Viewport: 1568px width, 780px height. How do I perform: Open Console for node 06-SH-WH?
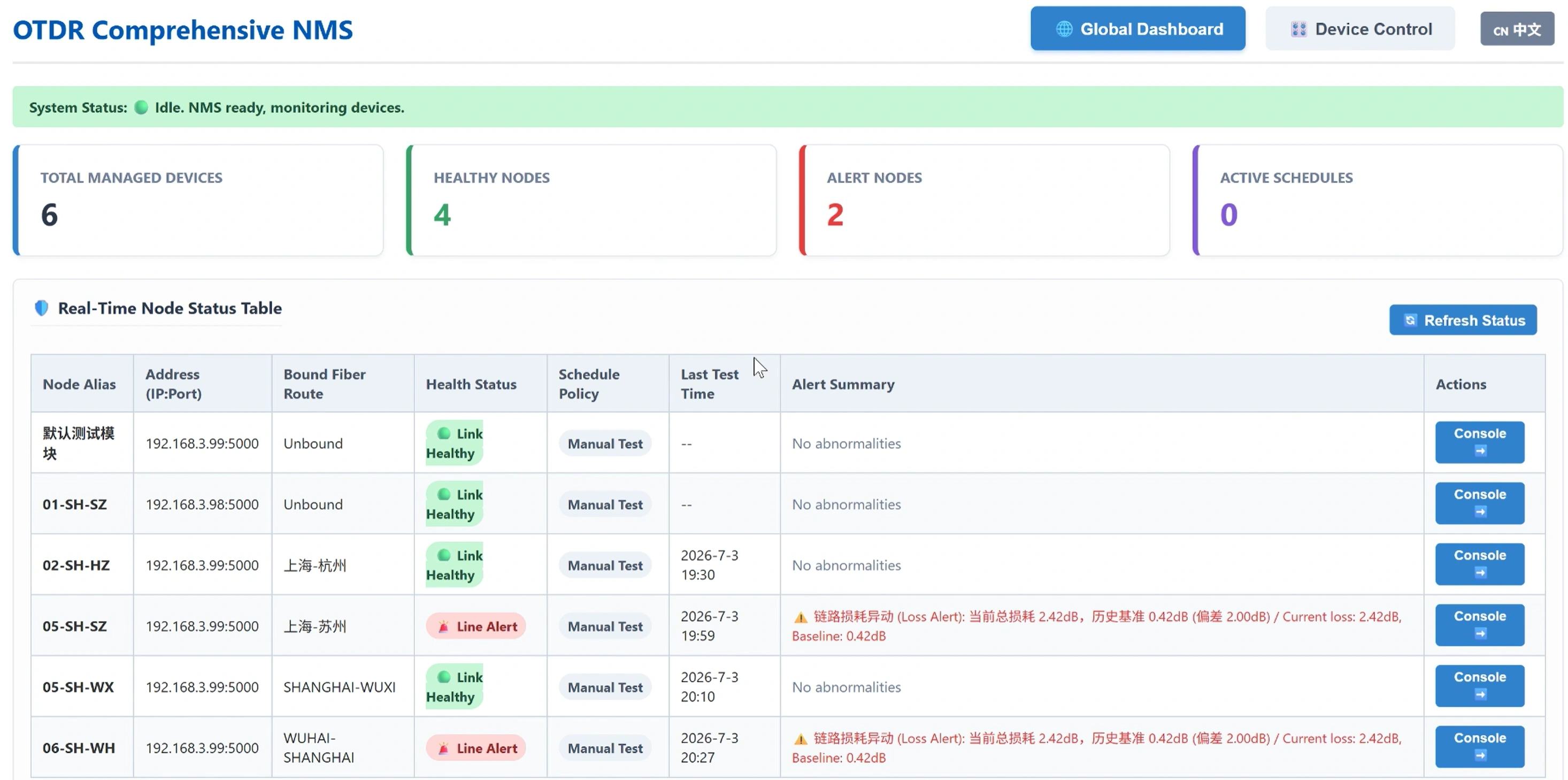(x=1480, y=747)
